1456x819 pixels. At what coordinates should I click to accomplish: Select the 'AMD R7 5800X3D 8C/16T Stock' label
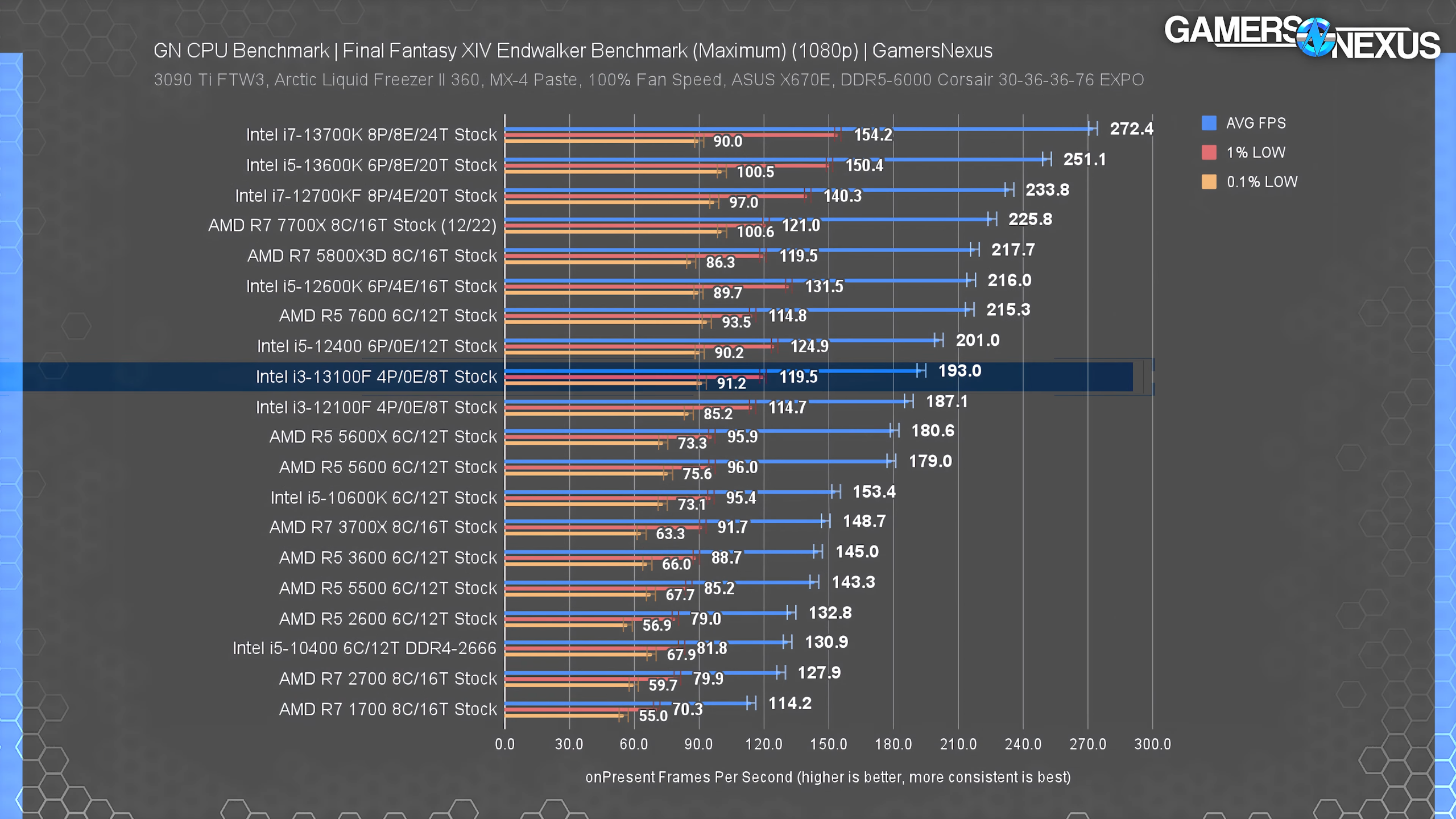click(x=372, y=256)
